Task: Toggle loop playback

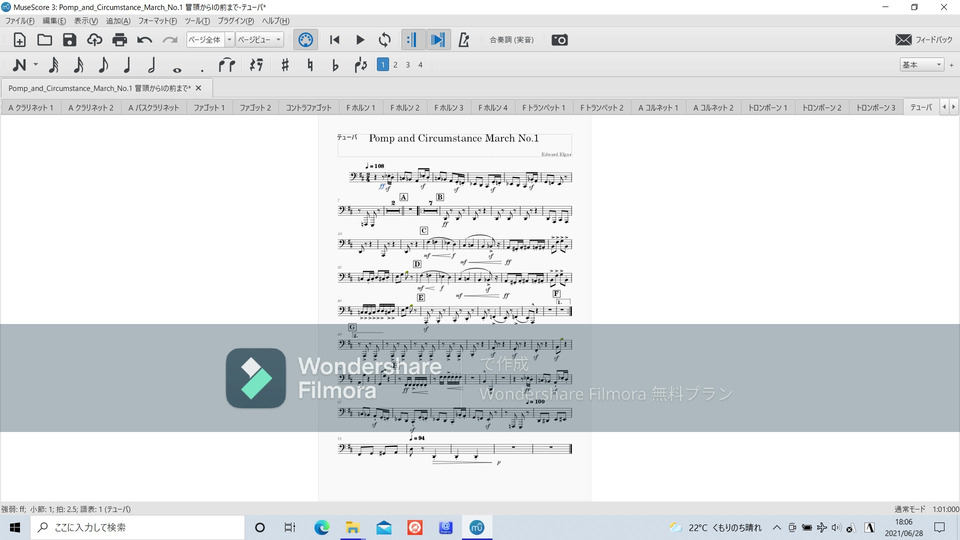Action: (x=384, y=40)
